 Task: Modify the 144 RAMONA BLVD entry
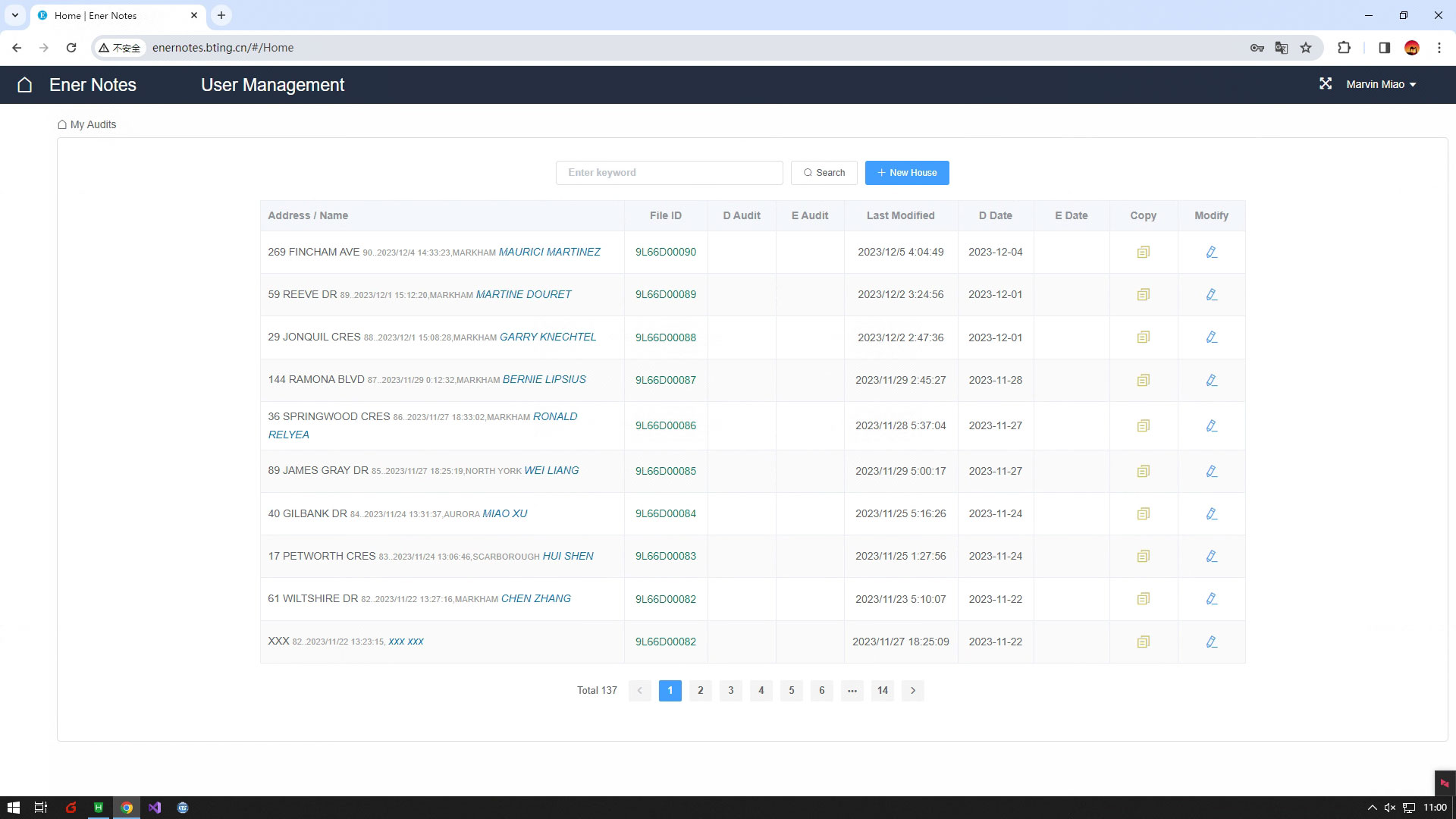1212,380
